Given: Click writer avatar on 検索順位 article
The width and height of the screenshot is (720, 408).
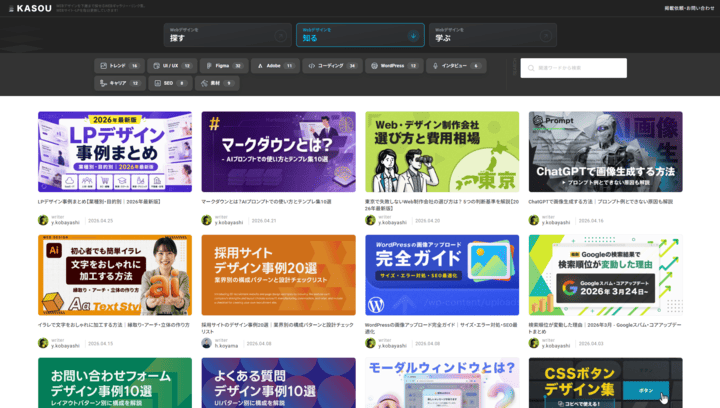Looking at the screenshot, I should click(x=534, y=343).
